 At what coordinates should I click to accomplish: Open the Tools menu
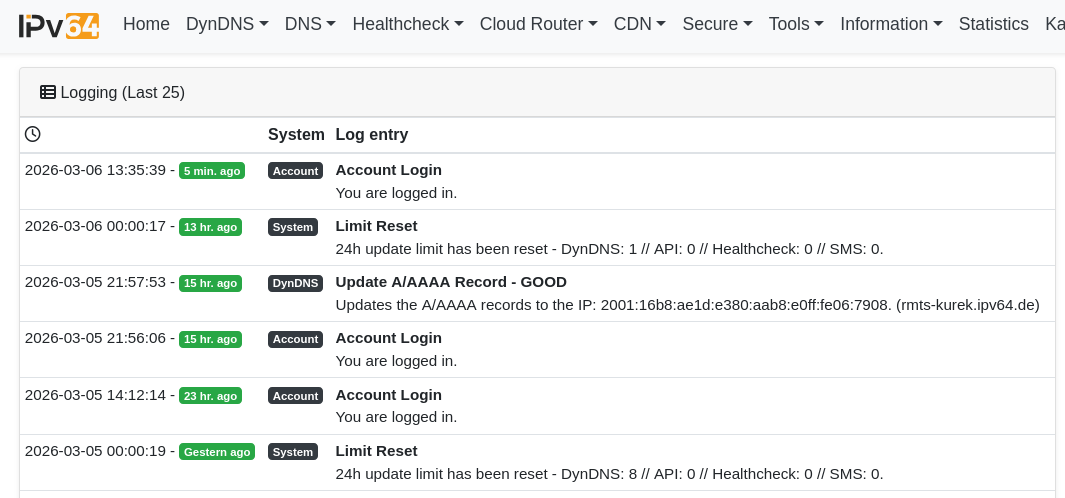(796, 24)
